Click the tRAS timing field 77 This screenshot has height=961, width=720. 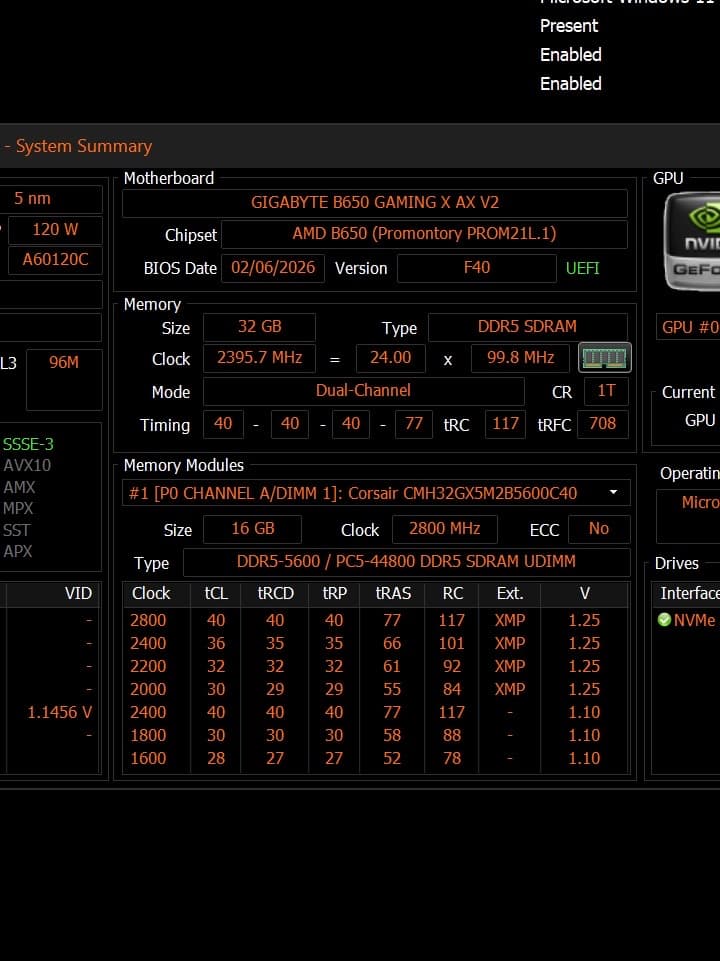[414, 424]
